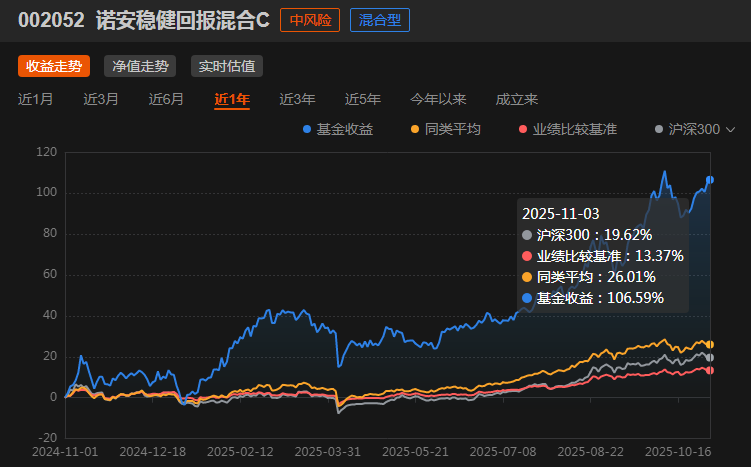
Task: Select the 近1月 time range
Action: pos(35,99)
